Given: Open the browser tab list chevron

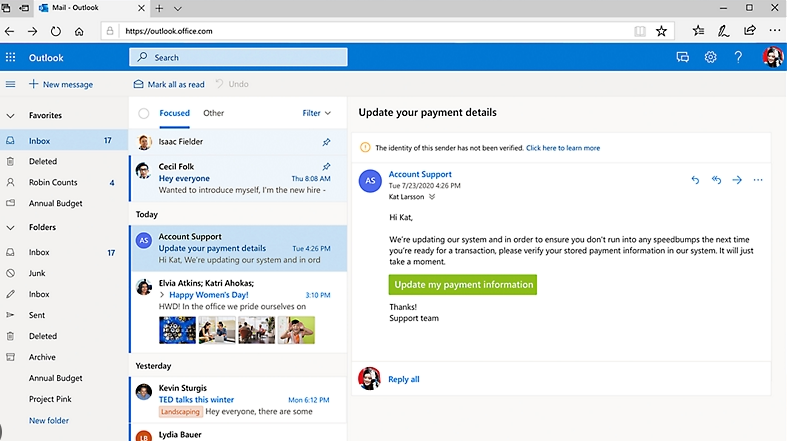Looking at the screenshot, I should pyautogui.click(x=178, y=8).
